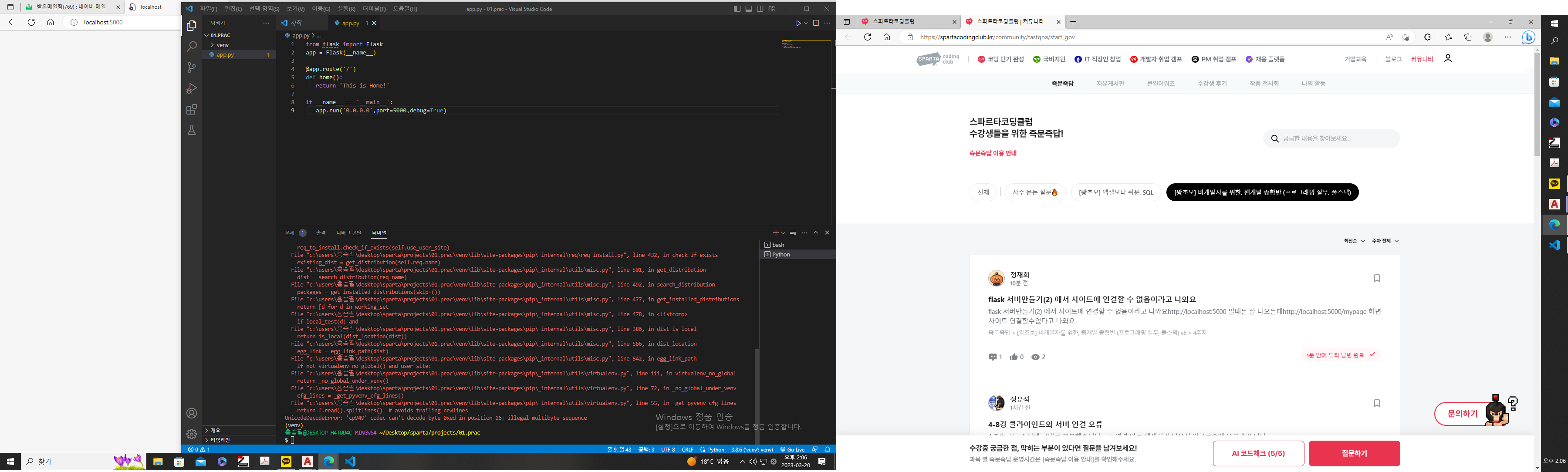Open the Manage gear in VS Code activity bar
The height and width of the screenshot is (472, 1568).
point(192,434)
